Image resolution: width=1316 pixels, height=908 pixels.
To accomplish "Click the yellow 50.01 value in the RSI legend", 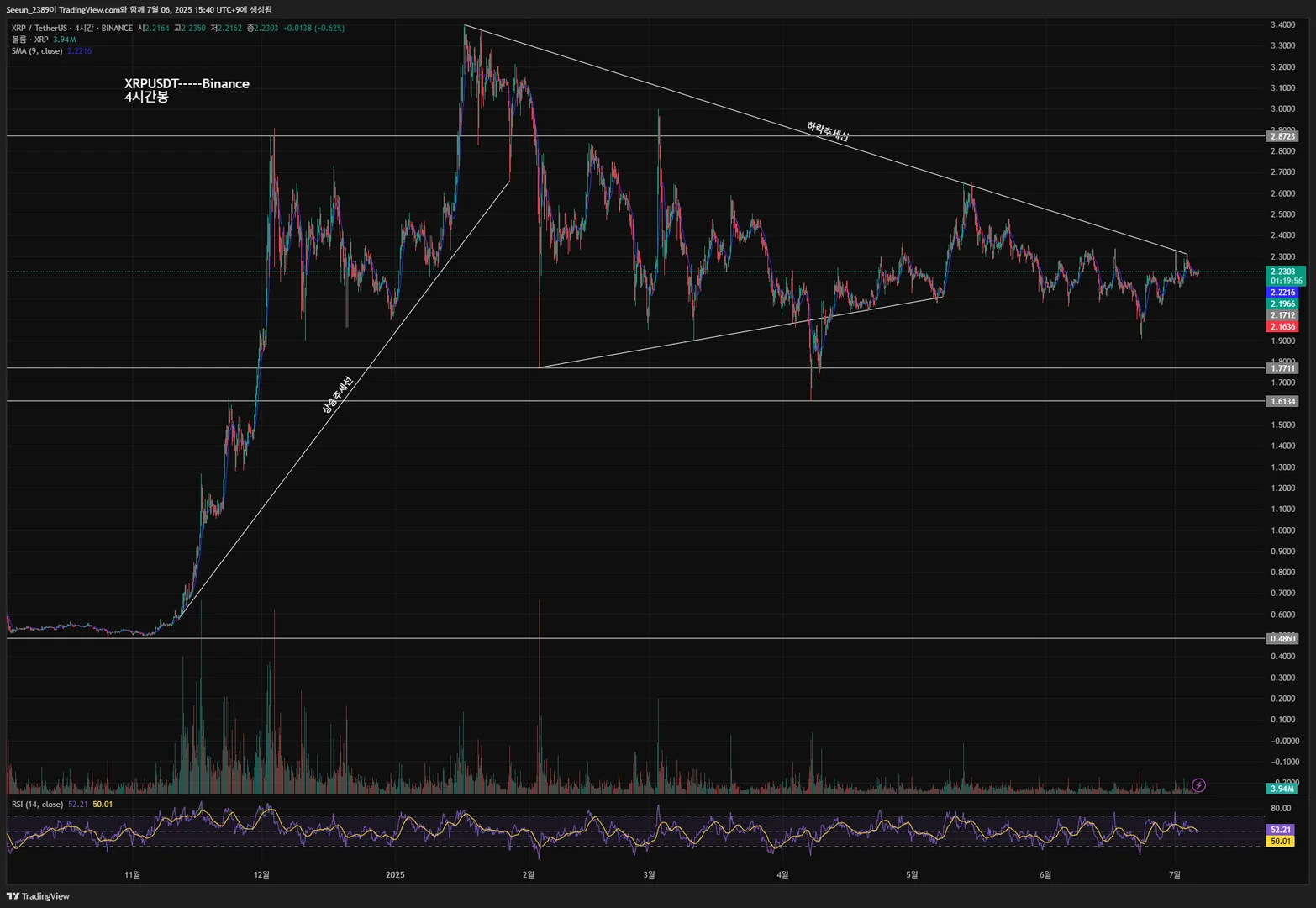I will [x=103, y=805].
